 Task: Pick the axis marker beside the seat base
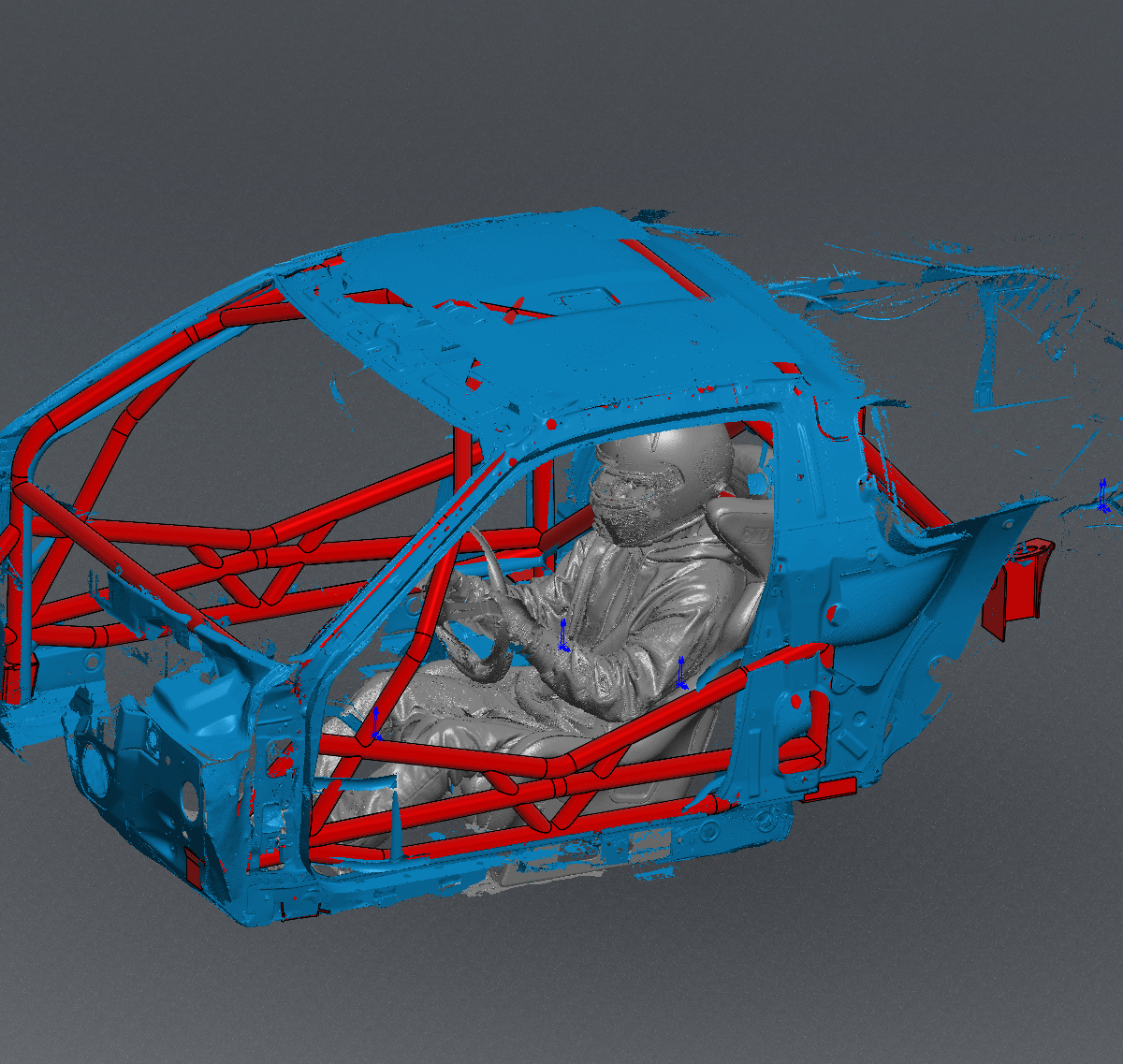682,674
